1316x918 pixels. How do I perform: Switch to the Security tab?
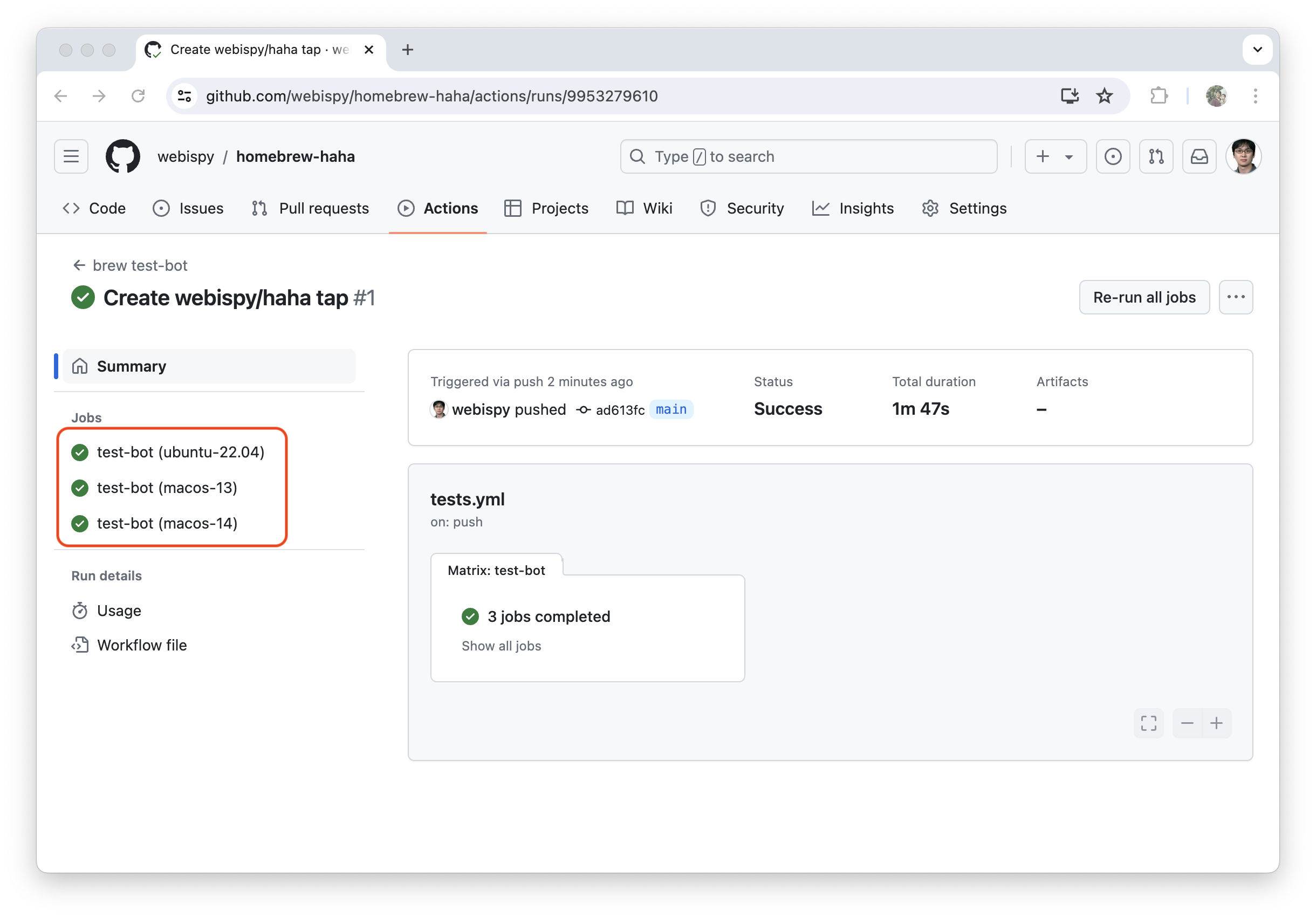click(742, 209)
